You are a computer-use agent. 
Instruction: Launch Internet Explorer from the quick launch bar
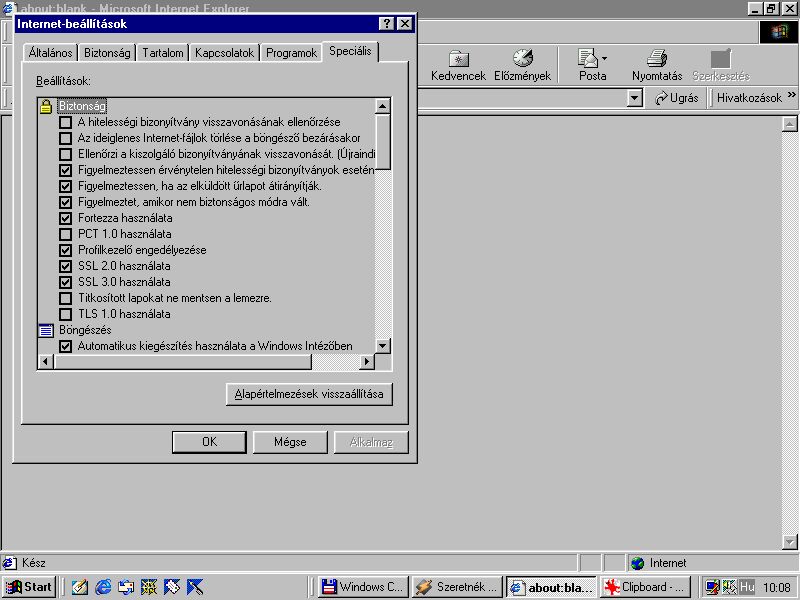[102, 587]
